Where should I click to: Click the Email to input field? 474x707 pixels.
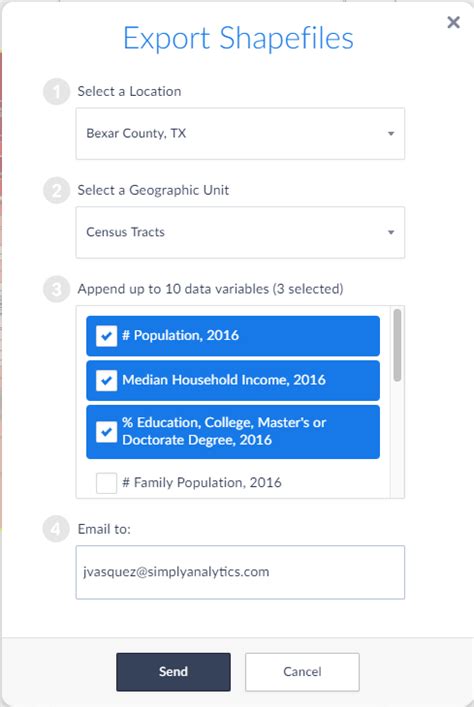[x=240, y=572]
